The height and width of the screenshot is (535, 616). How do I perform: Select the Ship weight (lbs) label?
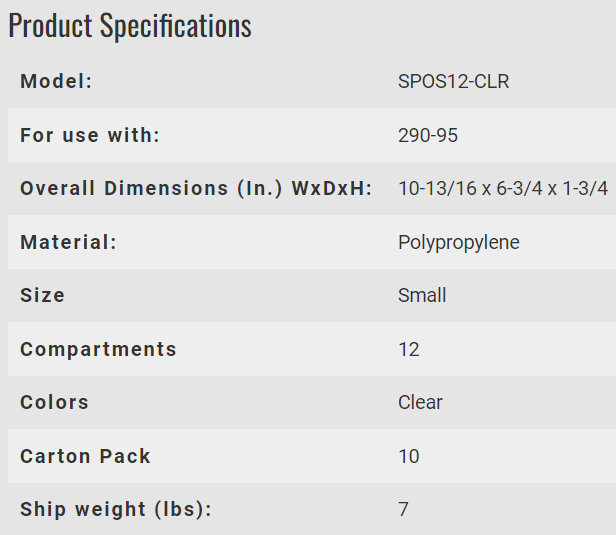pos(116,510)
